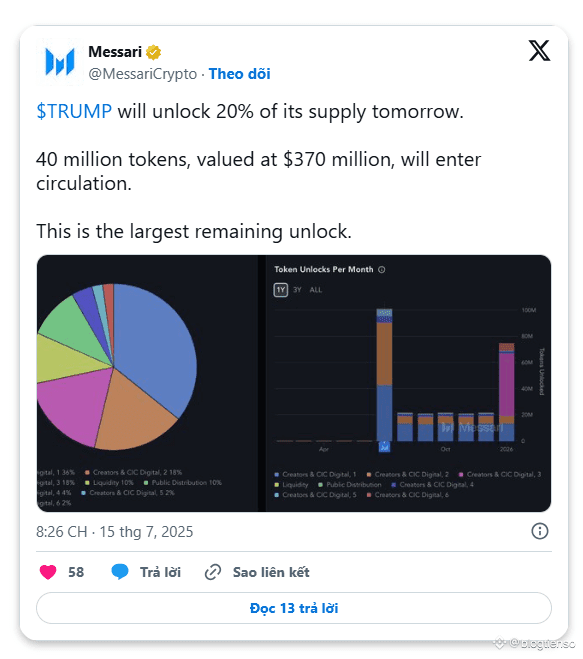Click Đọc 13 trả lời button
Screen dimensions: 583x659
294,608
